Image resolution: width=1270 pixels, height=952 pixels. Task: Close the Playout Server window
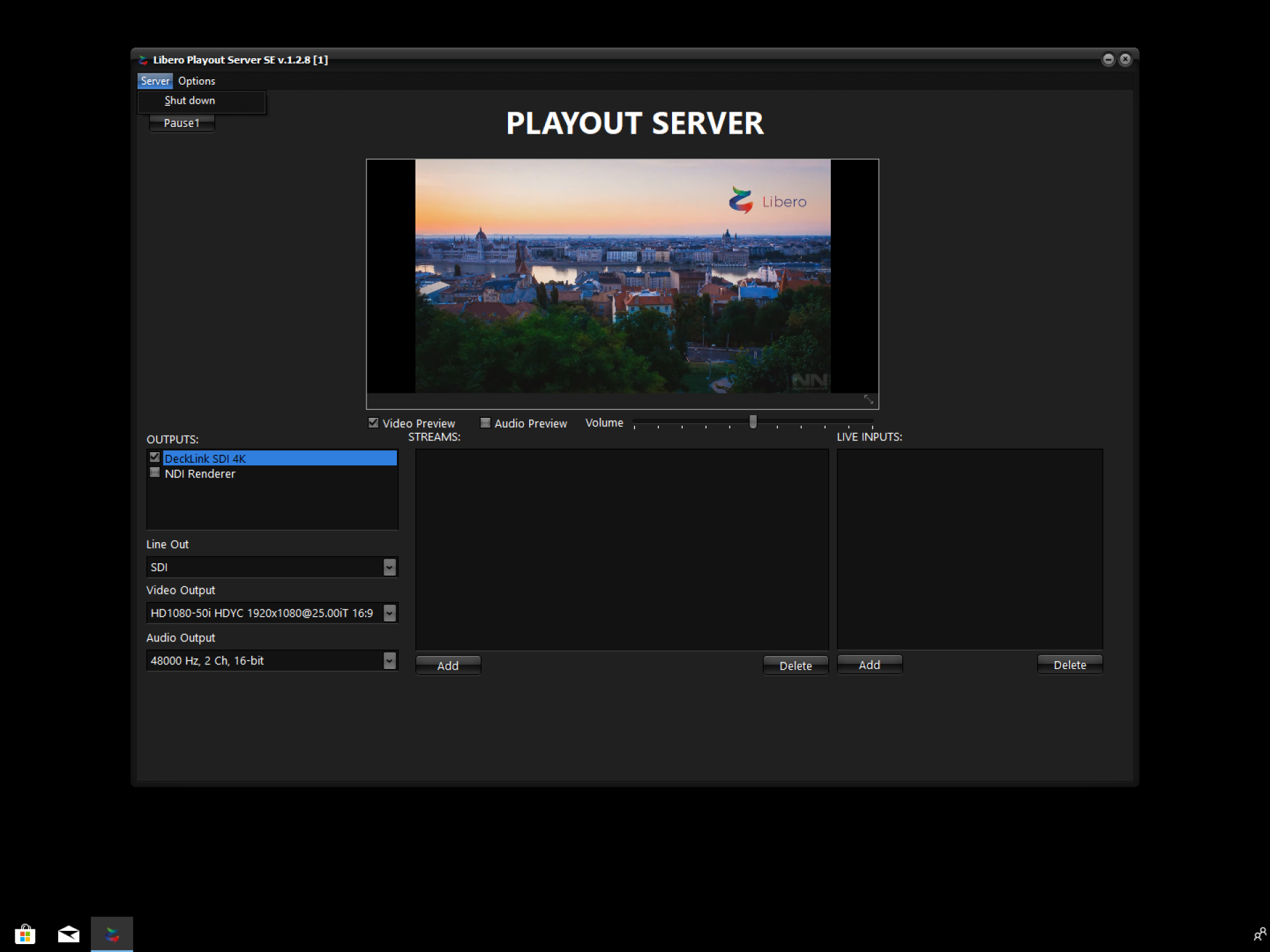(x=1125, y=59)
